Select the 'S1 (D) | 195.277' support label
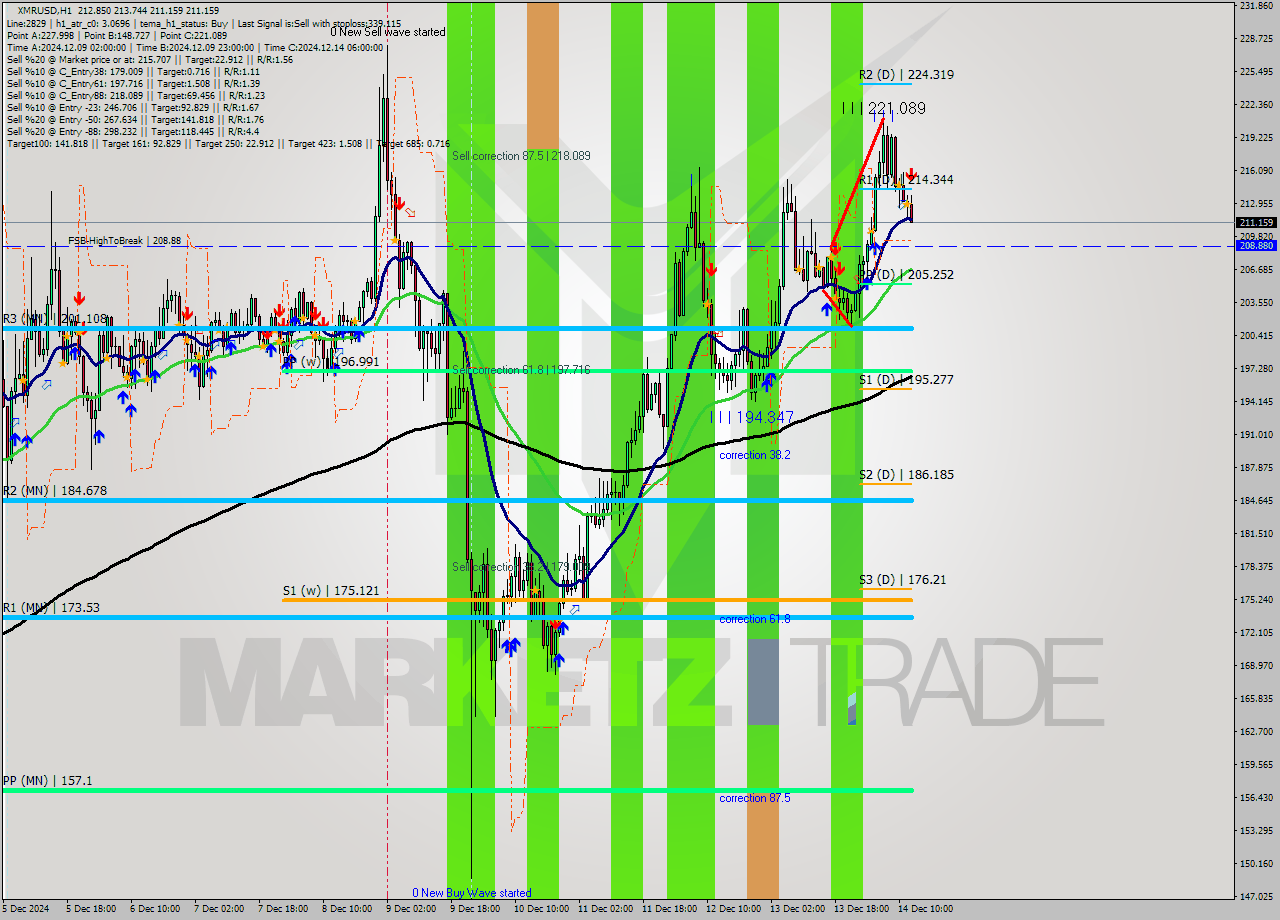Image resolution: width=1280 pixels, height=920 pixels. point(906,379)
